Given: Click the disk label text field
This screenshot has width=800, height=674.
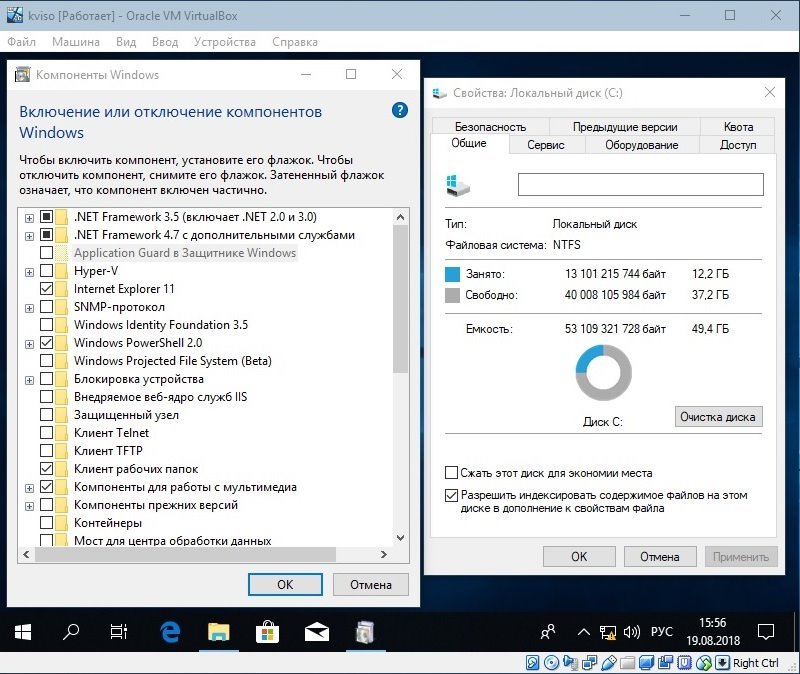Looking at the screenshot, I should [x=641, y=184].
